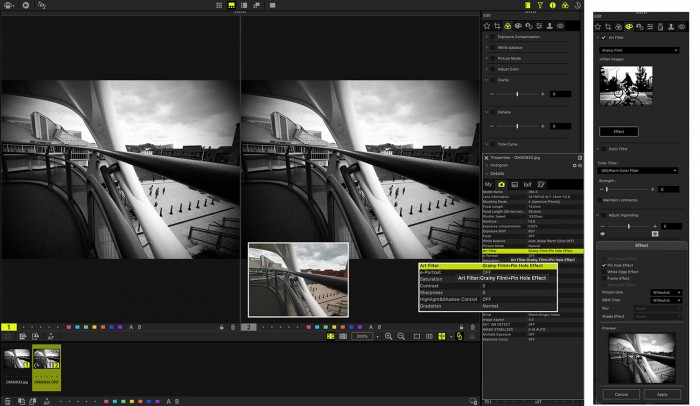Open the Grainy Film art filter dropdown
Screen dimensions: 700x406
point(639,49)
